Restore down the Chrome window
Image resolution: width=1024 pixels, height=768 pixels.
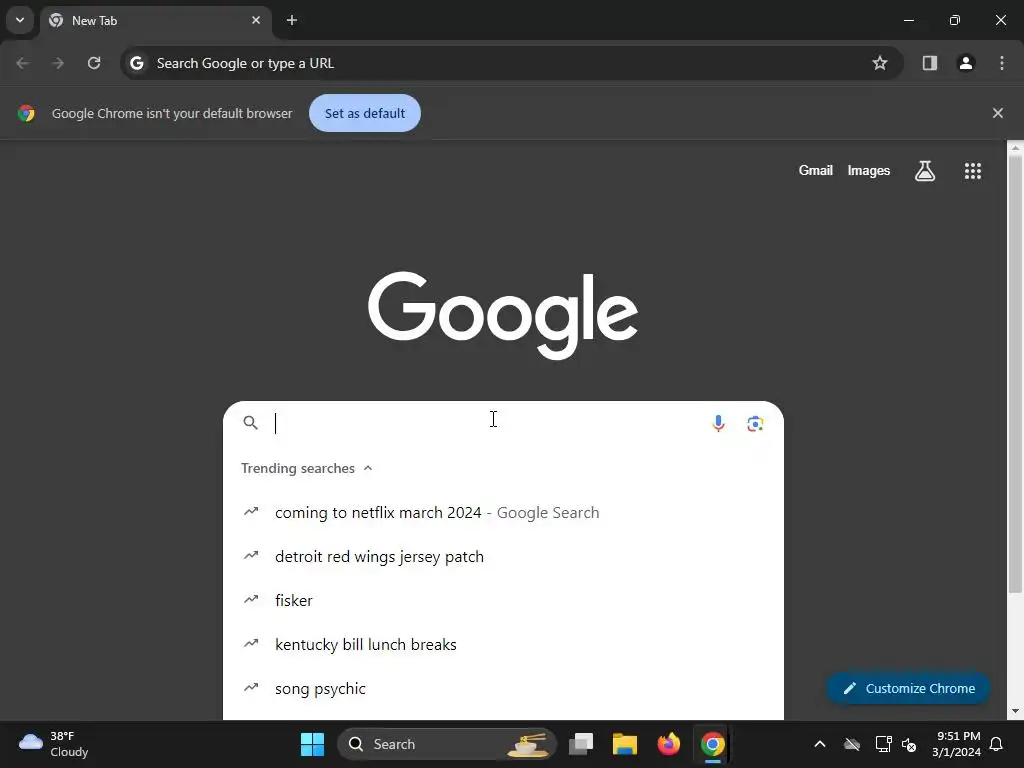point(954,20)
